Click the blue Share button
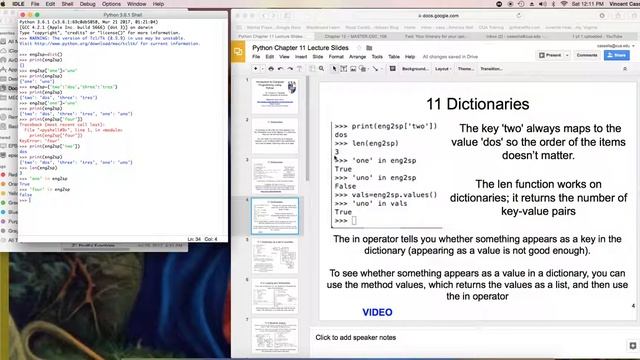 pos(616,55)
